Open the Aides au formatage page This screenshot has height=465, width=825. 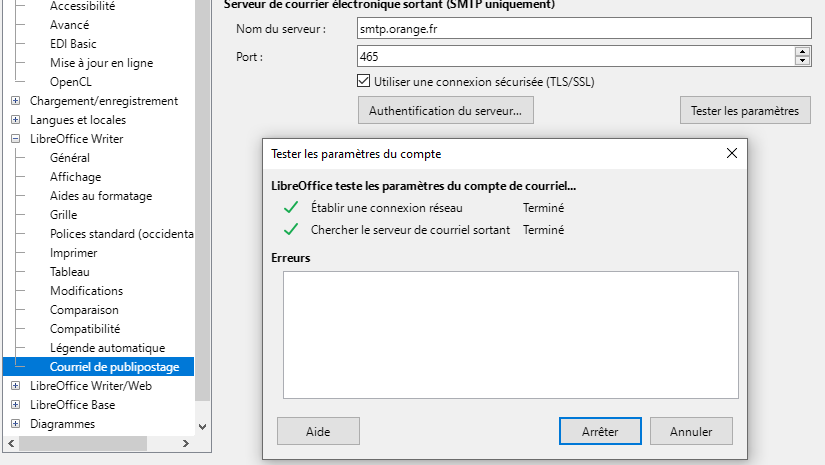coord(101,196)
